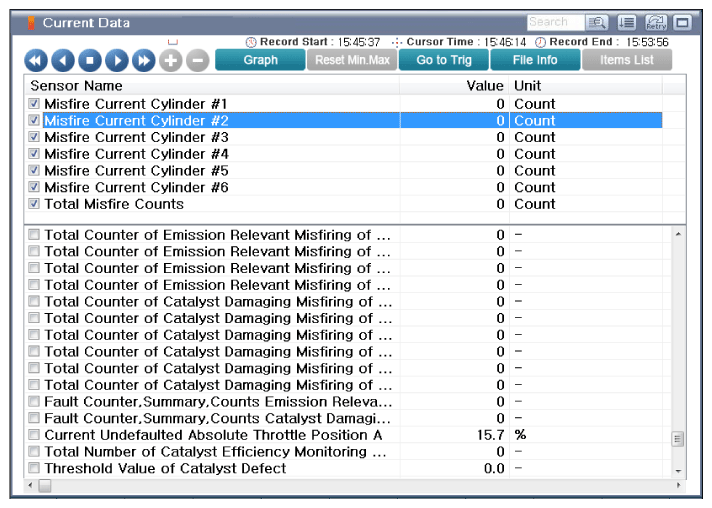The width and height of the screenshot is (712, 508).
Task: Click the list view icon in title bar
Action: (629, 22)
